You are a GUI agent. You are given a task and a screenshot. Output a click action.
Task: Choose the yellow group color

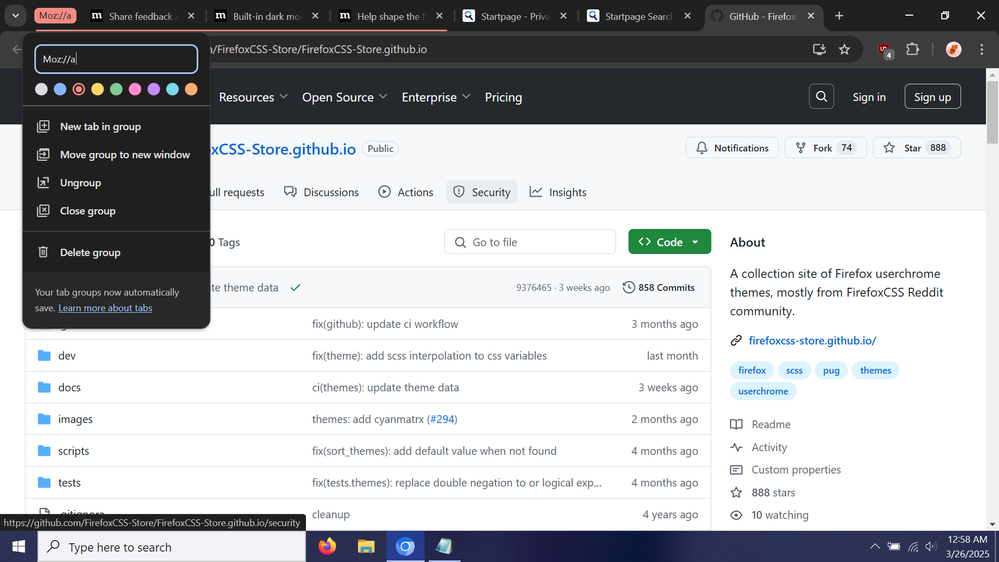coord(97,89)
